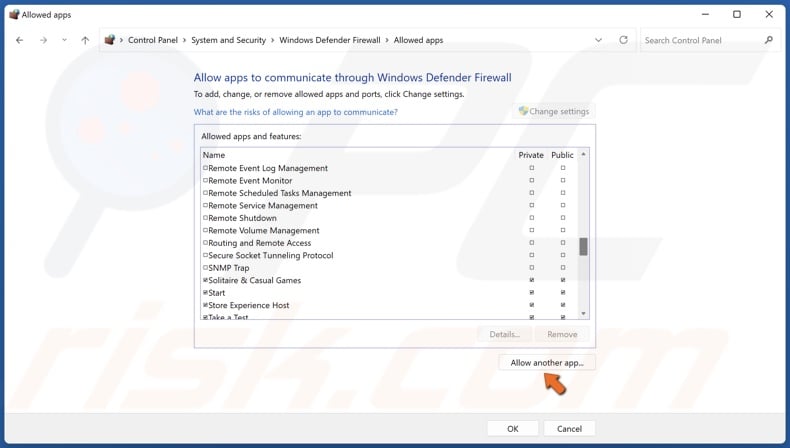
Task: Expand chevron after System and Security breadcrumb
Action: (273, 40)
